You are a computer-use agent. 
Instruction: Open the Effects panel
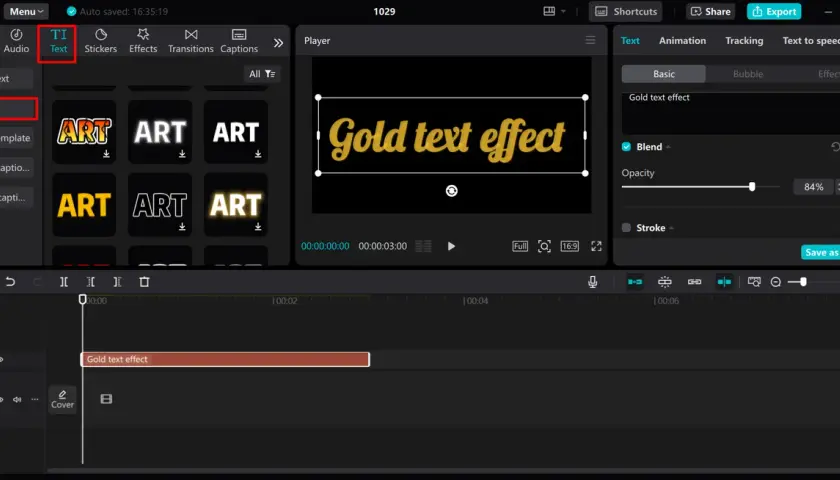[x=143, y=41]
